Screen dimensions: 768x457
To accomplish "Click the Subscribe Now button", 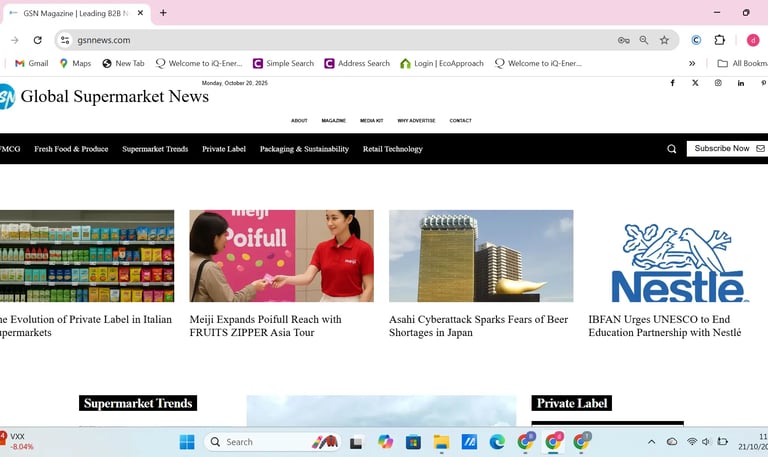I will point(727,148).
